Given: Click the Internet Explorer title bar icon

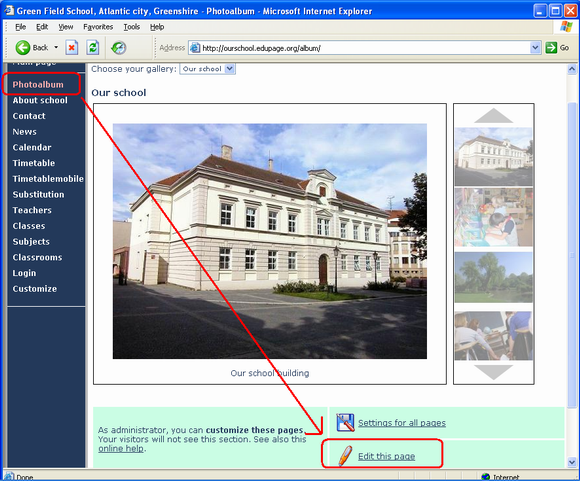Looking at the screenshot, I should tap(9, 10).
